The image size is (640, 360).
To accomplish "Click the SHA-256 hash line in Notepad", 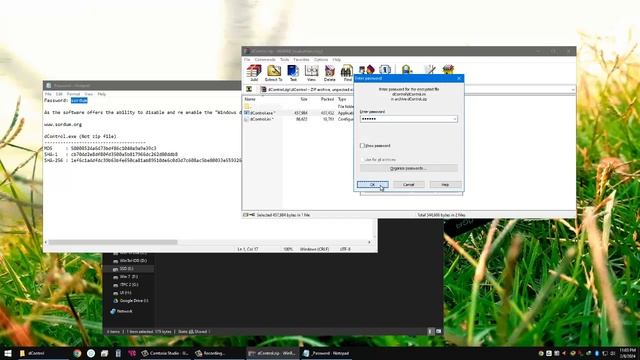I will tap(143, 160).
